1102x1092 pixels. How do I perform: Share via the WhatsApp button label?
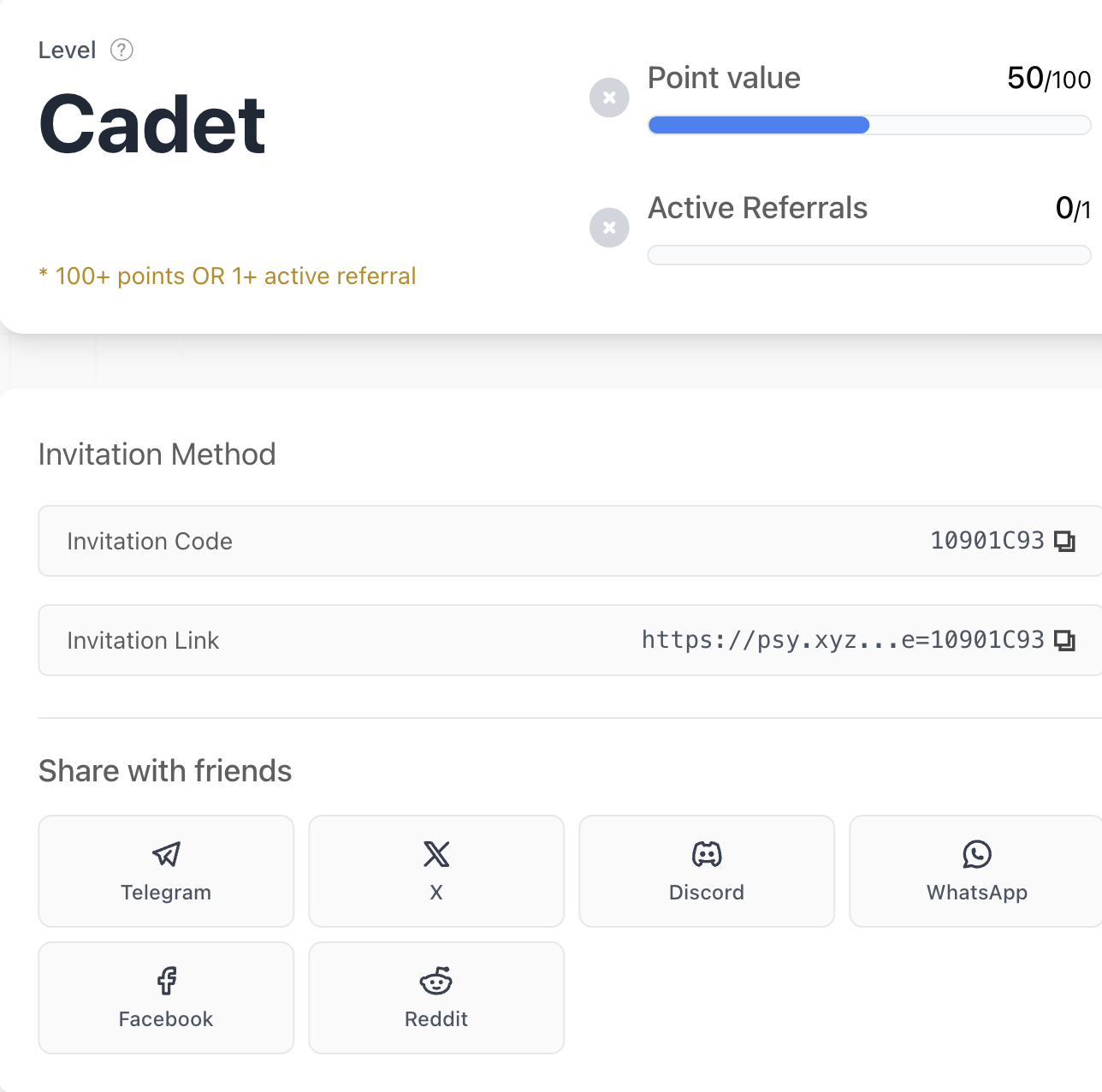click(x=977, y=893)
